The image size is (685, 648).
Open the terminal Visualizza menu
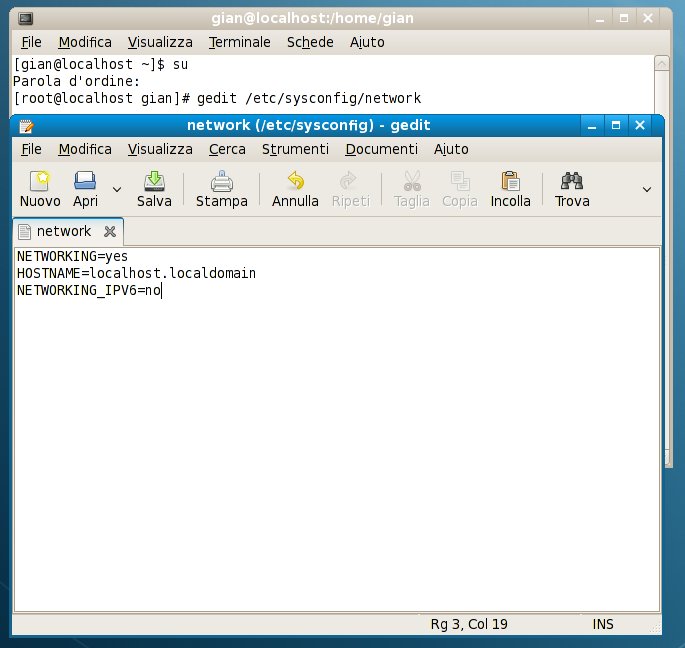160,42
